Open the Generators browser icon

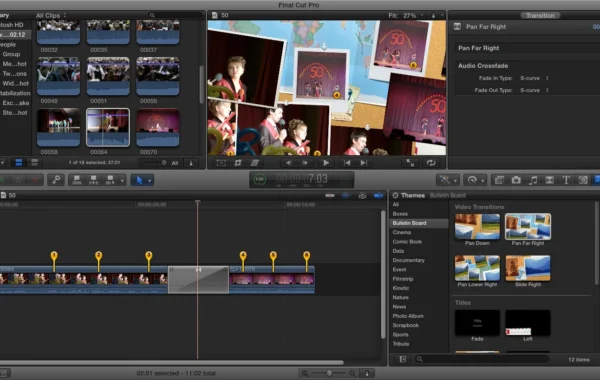point(583,180)
